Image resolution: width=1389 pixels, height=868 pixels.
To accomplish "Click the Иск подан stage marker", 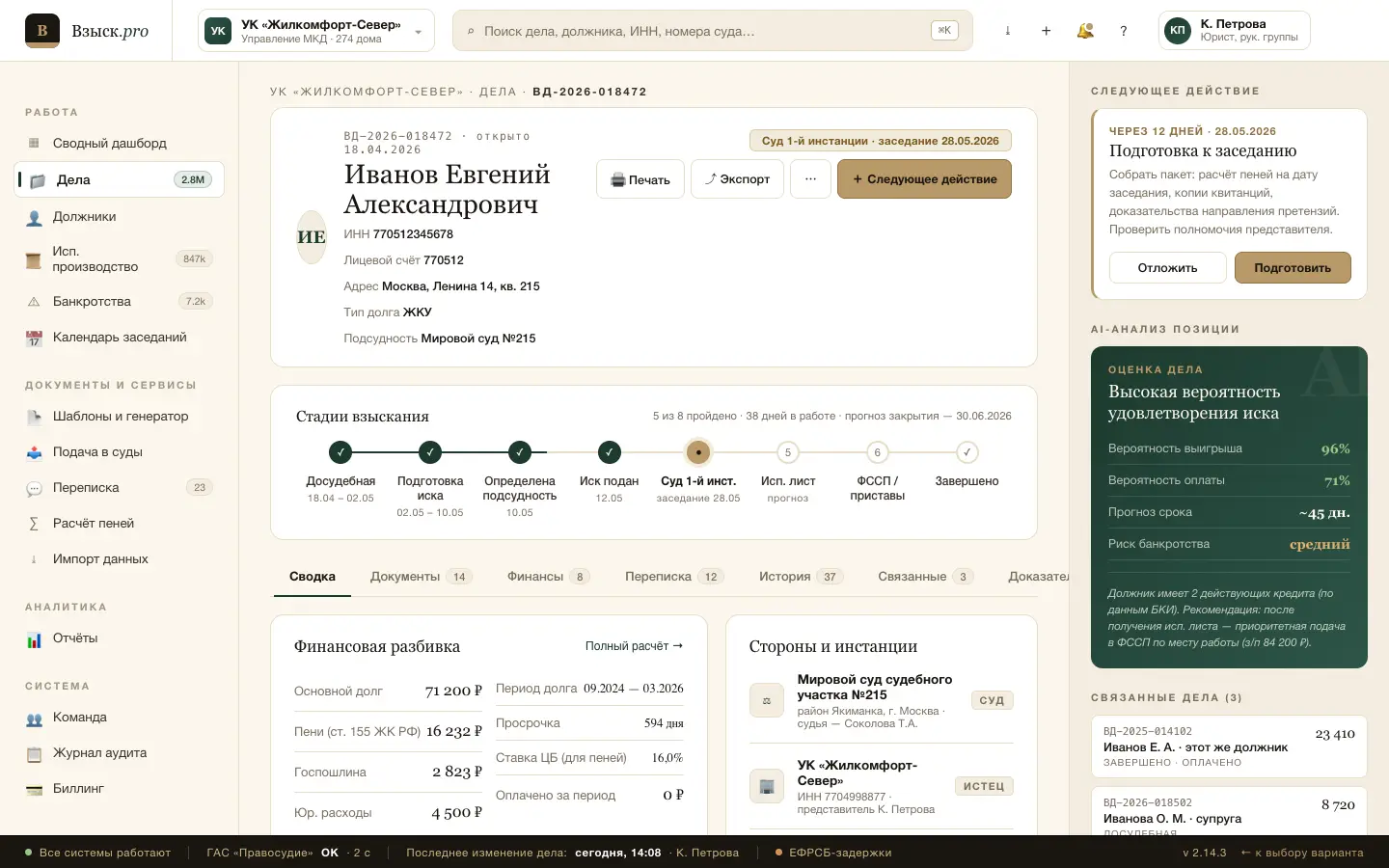I will pos(609,452).
